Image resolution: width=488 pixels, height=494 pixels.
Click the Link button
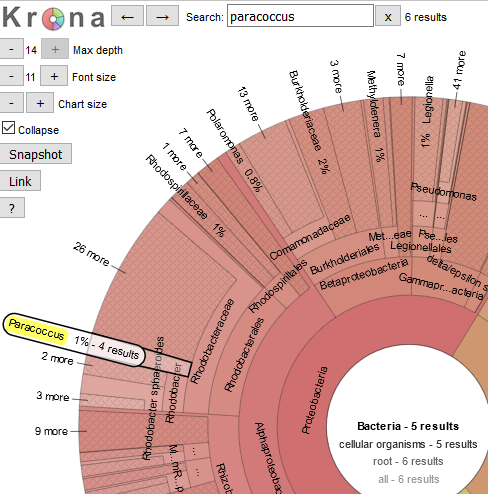point(20,181)
